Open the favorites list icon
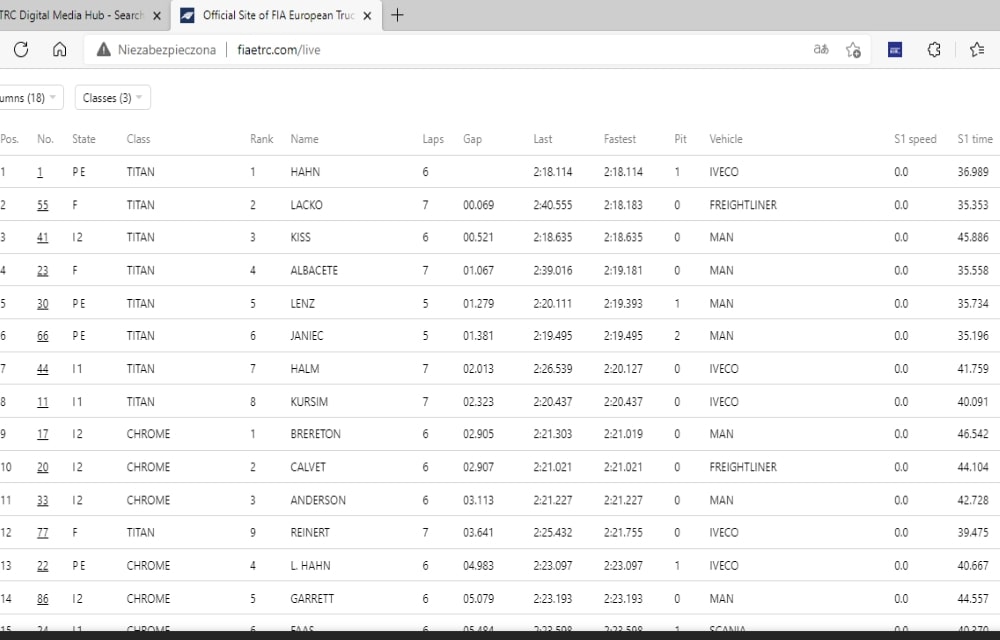Screen dimensions: 1000x640 pos(976,50)
